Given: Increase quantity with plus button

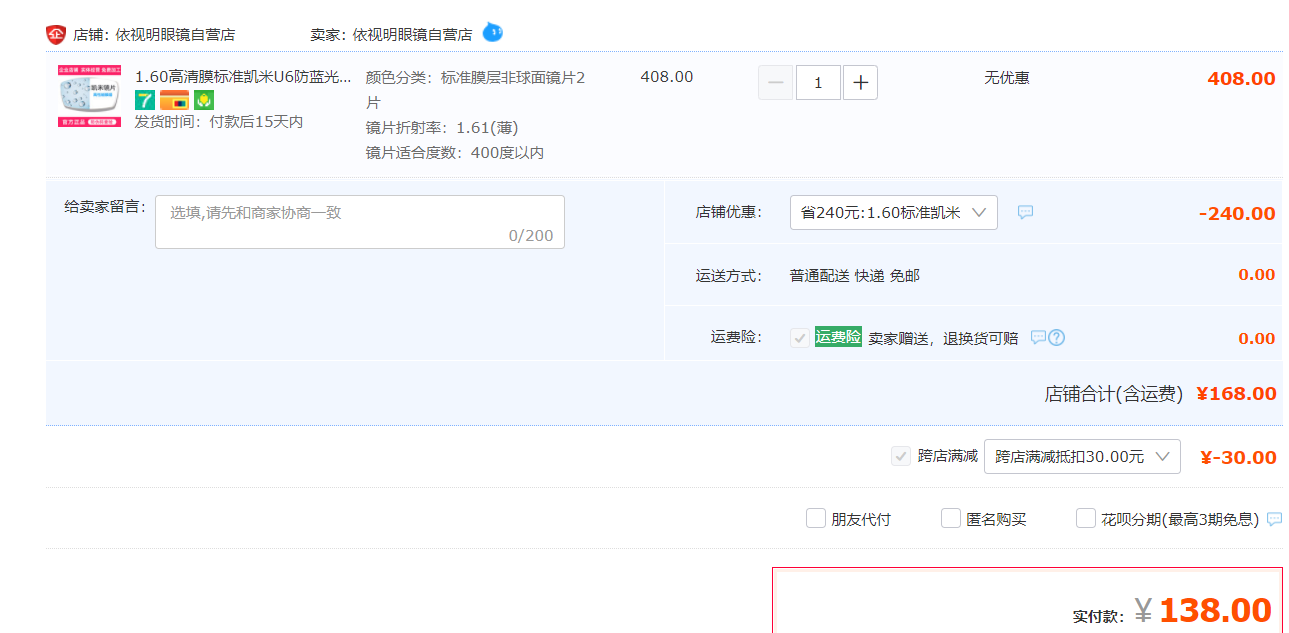Looking at the screenshot, I should pos(860,82).
